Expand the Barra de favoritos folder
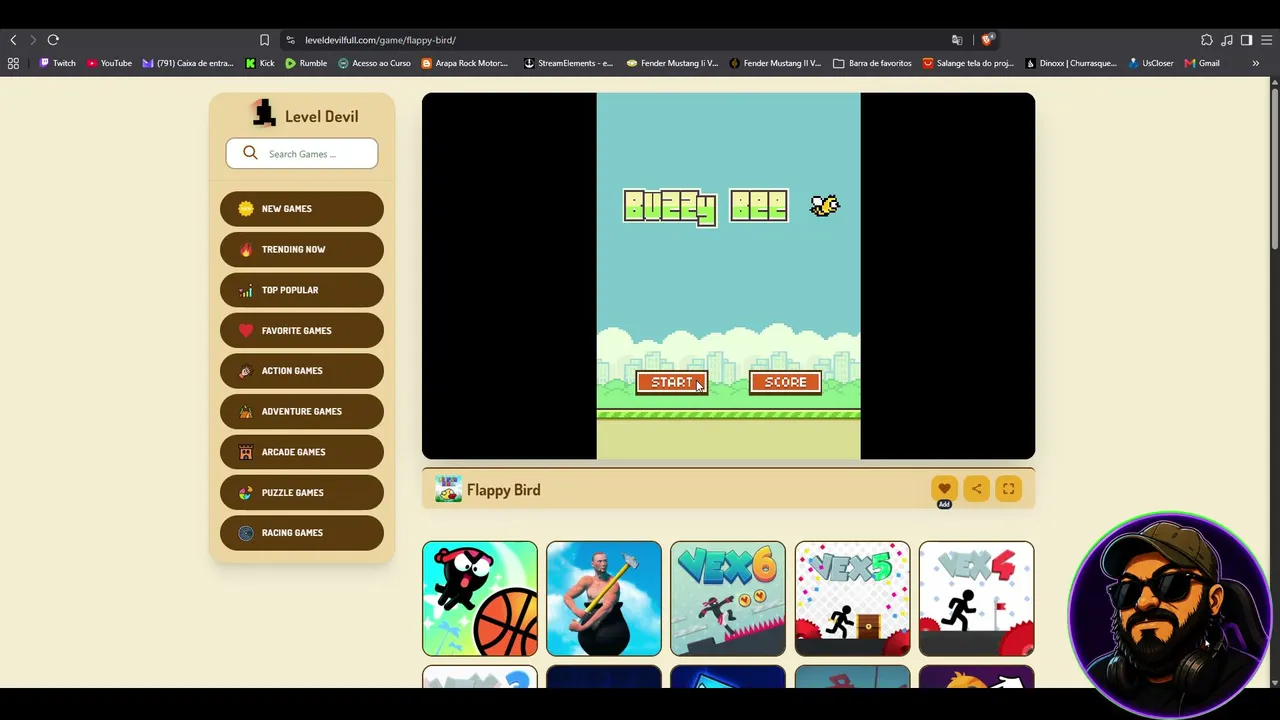1280x720 pixels. tap(872, 63)
